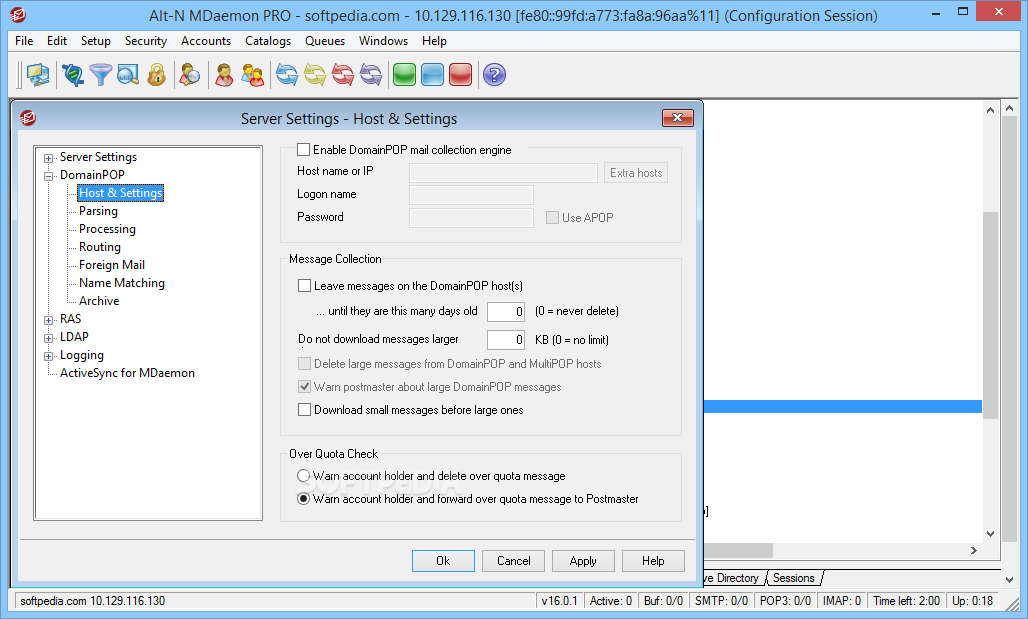Select Foreign Mail in the settings tree
1028x619 pixels.
click(111, 265)
